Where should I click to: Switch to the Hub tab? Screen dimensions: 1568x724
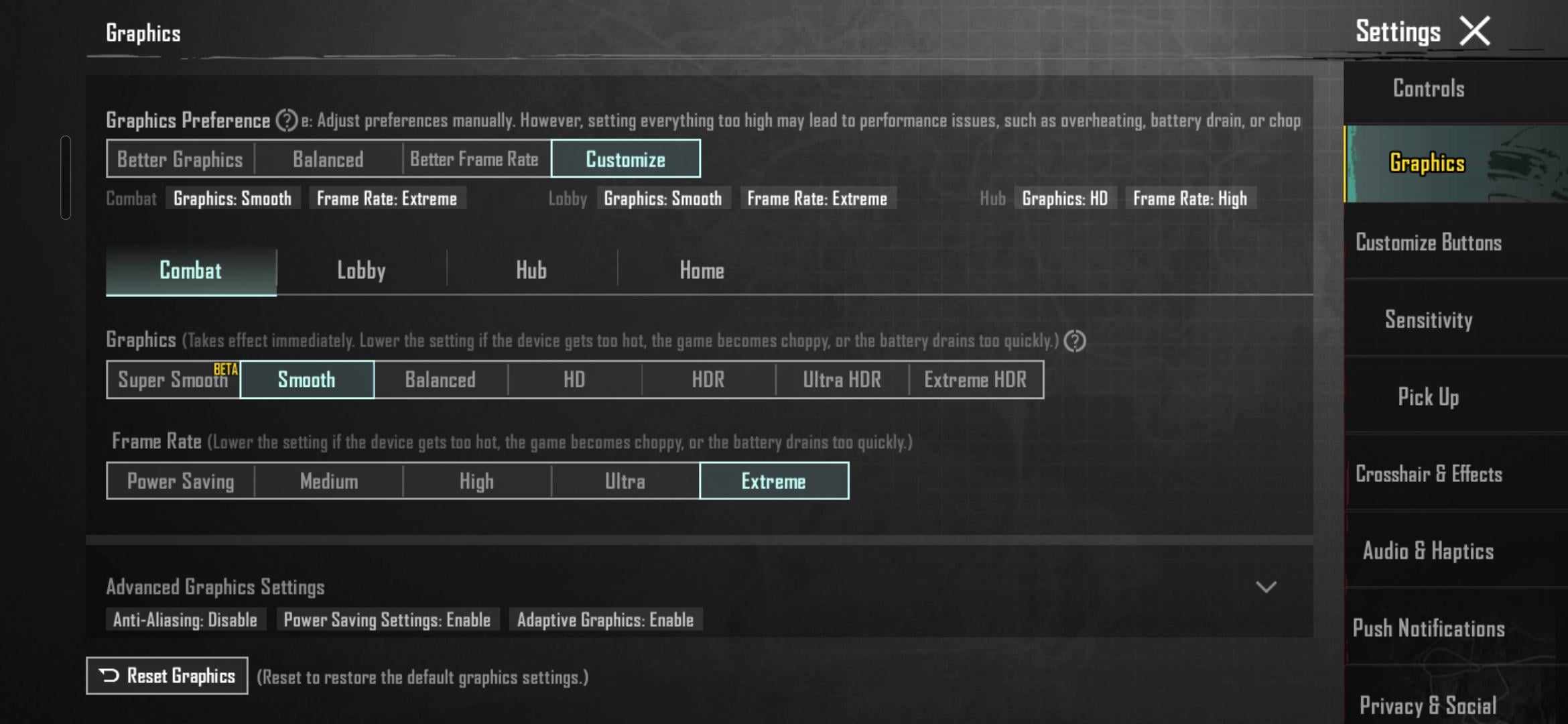pyautogui.click(x=531, y=271)
